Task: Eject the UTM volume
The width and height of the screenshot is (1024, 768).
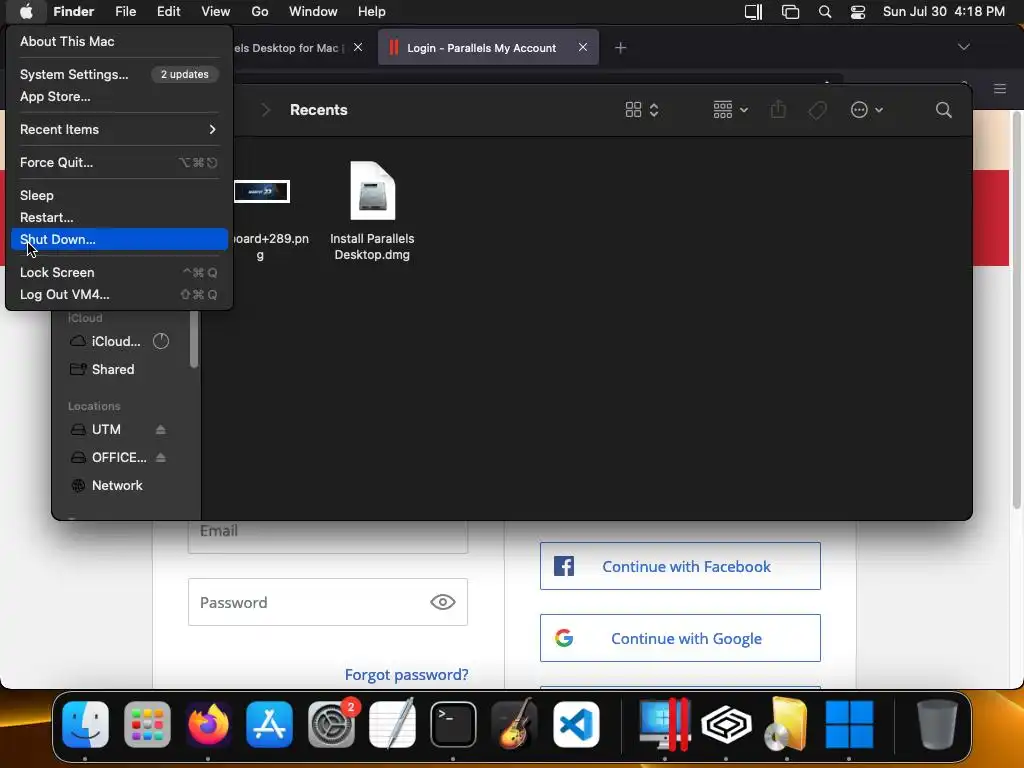Action: point(161,429)
